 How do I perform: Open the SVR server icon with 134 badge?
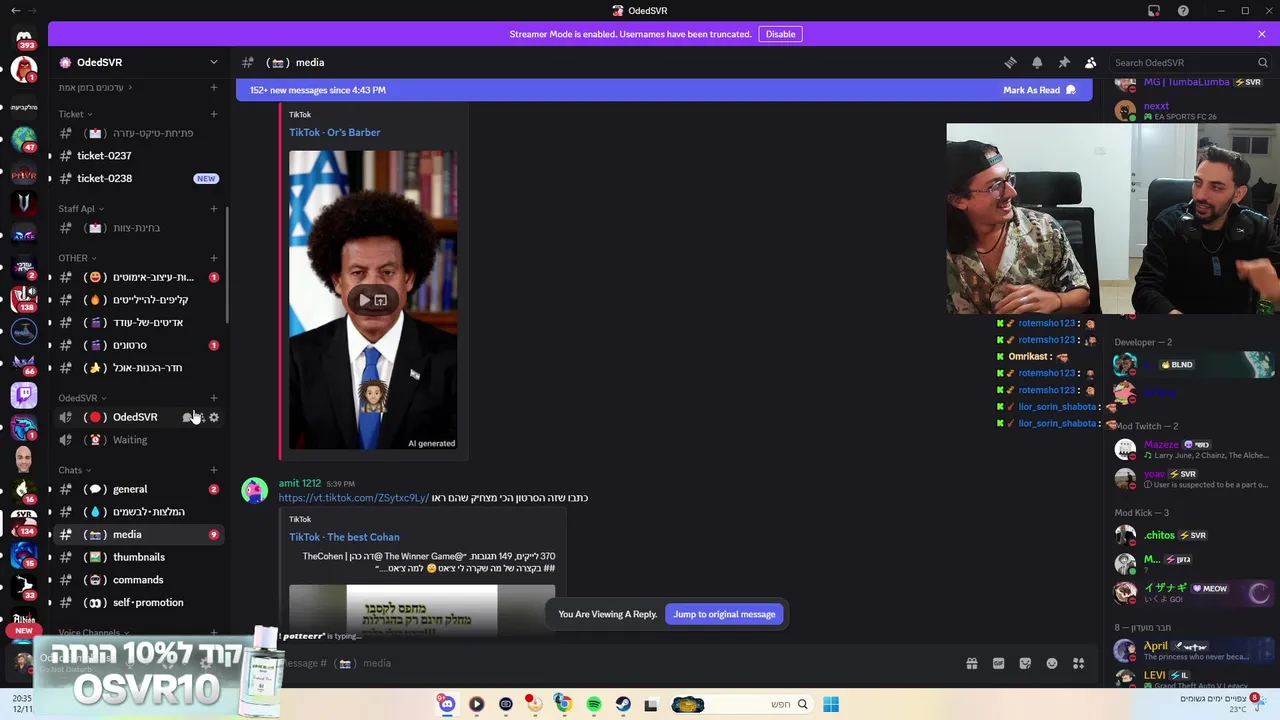(x=24, y=522)
